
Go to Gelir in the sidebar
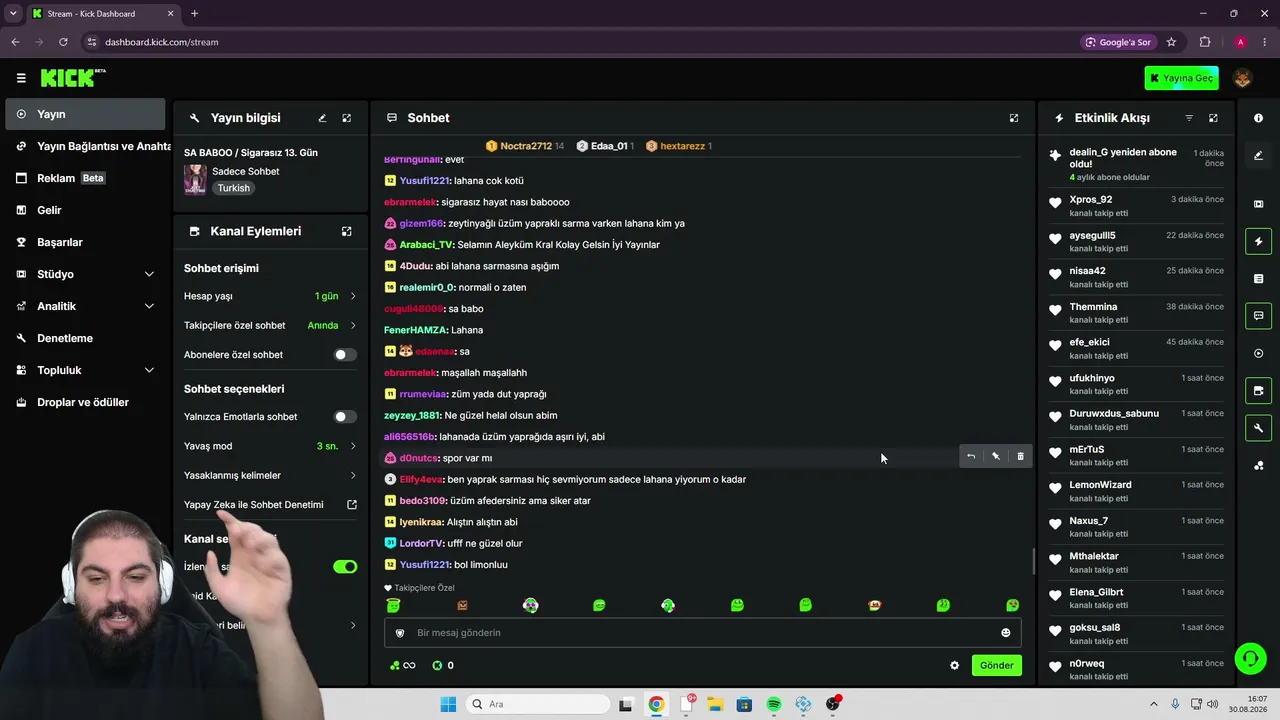(x=85, y=210)
